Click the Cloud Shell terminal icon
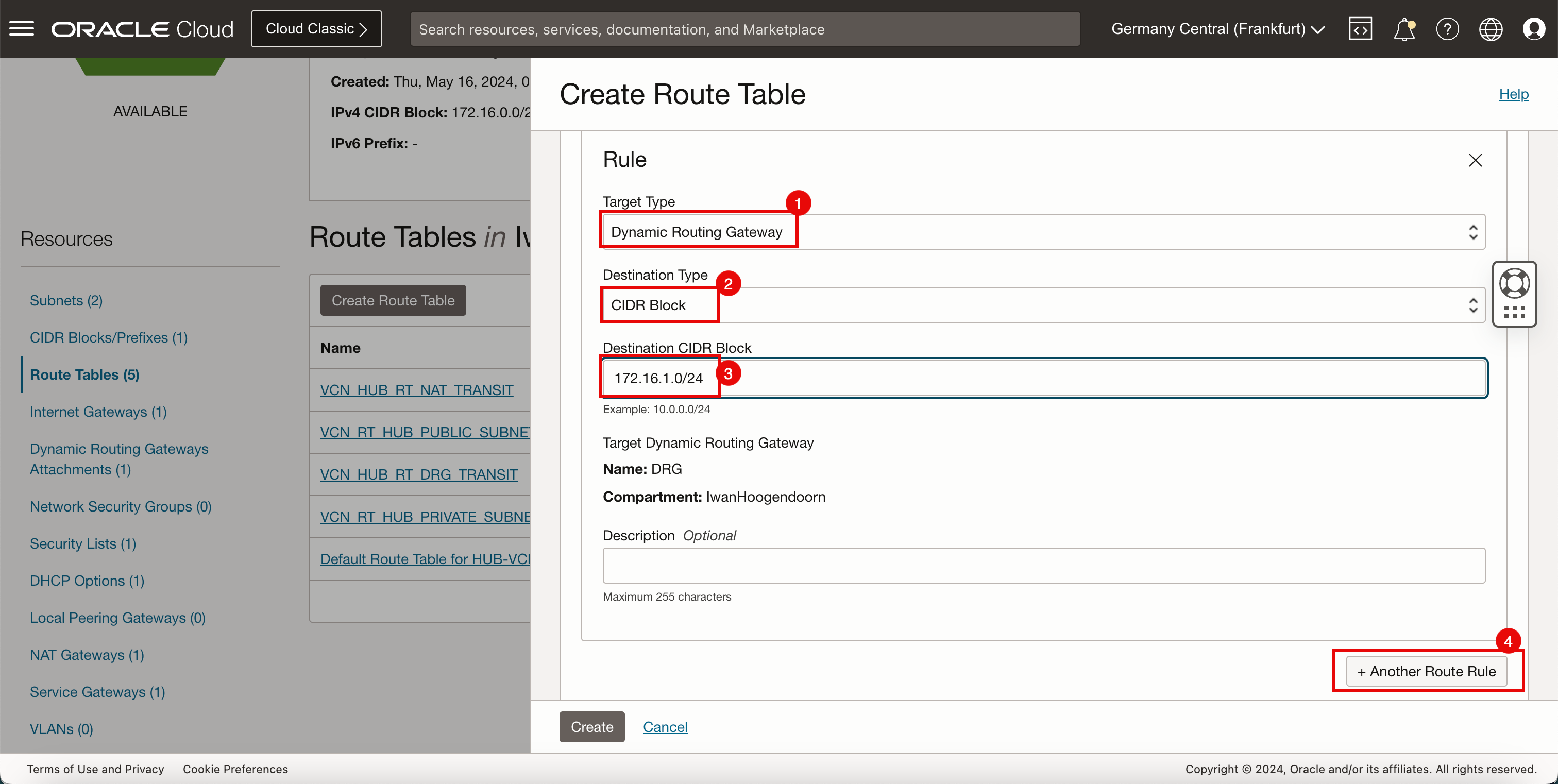Image resolution: width=1558 pixels, height=784 pixels. click(x=1361, y=29)
